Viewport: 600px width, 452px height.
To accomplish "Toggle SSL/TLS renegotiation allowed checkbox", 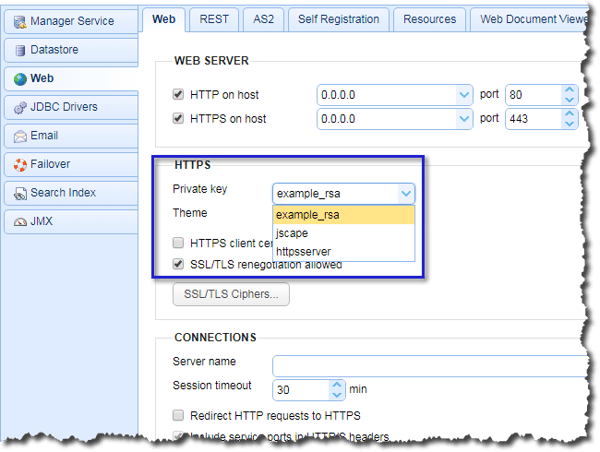I will 178,264.
